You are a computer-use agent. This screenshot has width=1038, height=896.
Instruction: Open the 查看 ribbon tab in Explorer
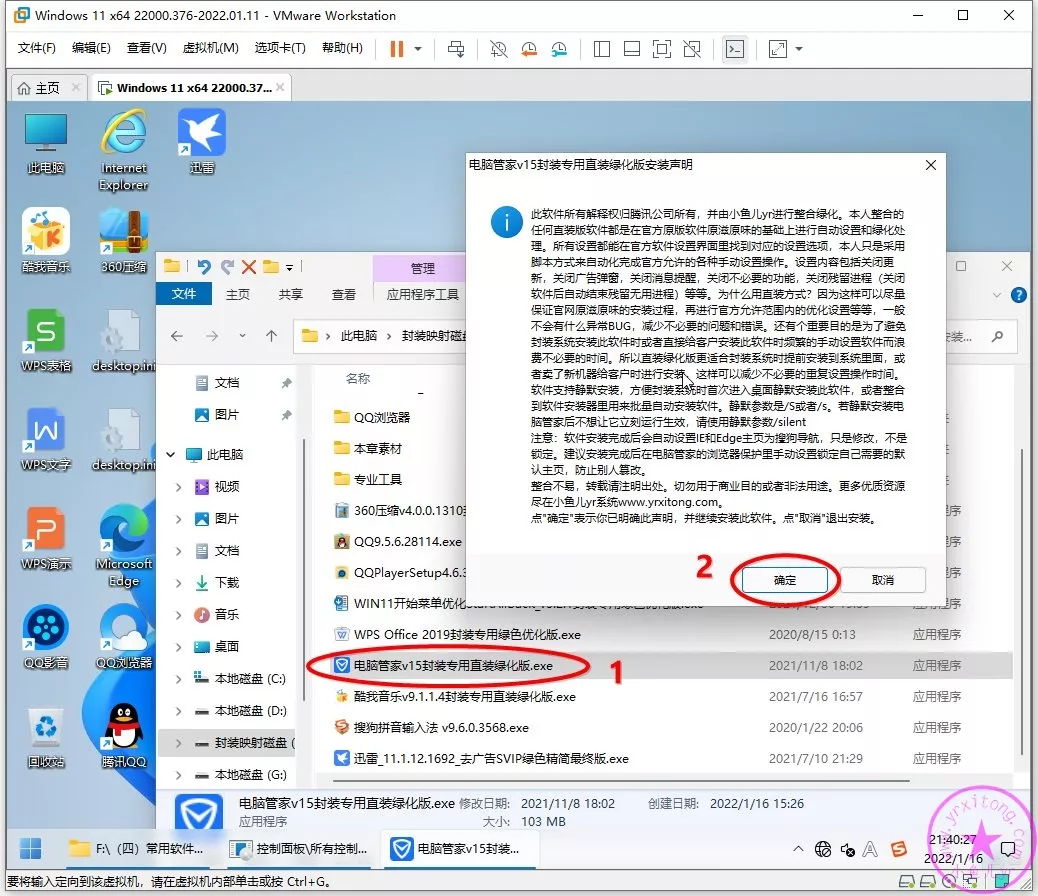344,294
